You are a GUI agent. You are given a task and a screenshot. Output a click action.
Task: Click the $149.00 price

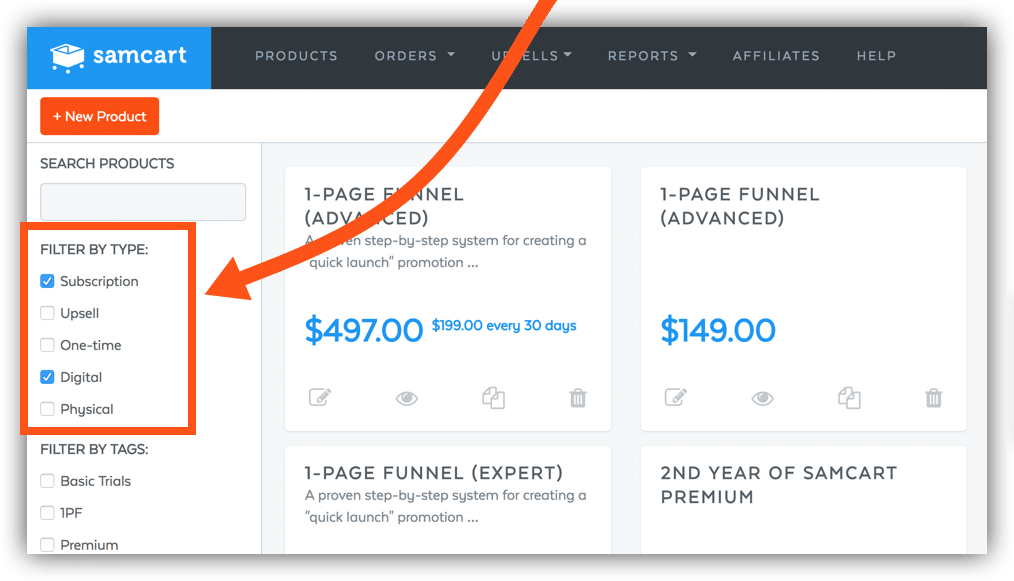click(718, 330)
